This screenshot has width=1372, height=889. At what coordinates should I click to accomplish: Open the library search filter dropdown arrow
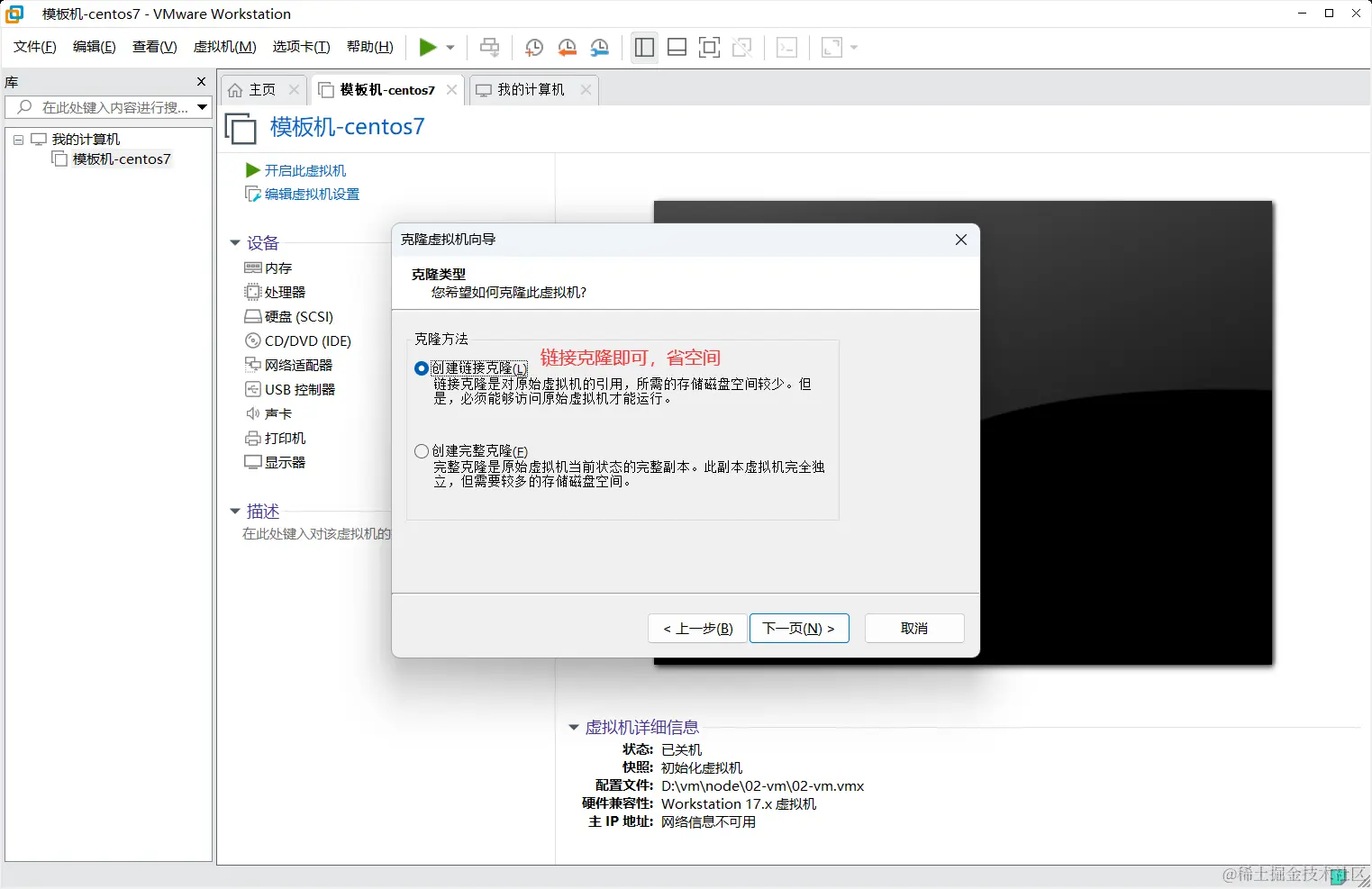click(x=203, y=107)
